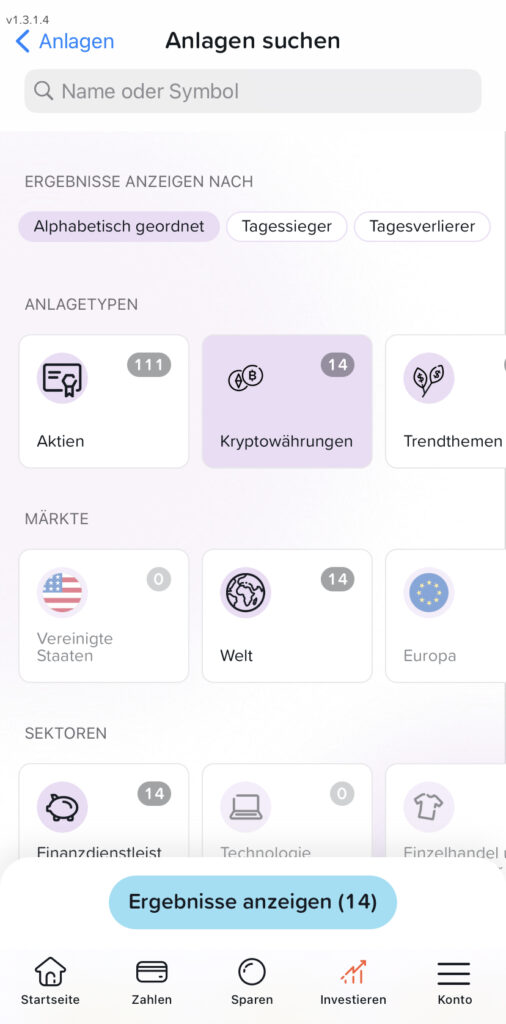Tap the Aktien certificate icon

62,377
